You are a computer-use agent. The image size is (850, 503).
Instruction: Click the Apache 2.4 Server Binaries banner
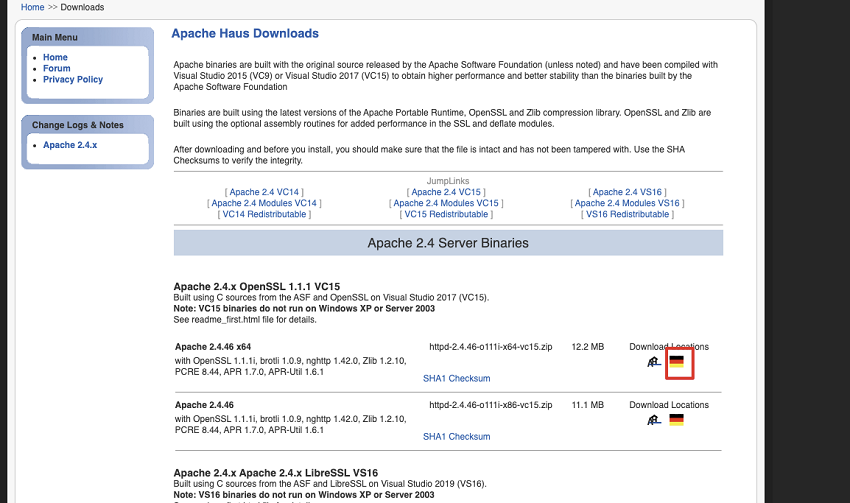tap(448, 243)
